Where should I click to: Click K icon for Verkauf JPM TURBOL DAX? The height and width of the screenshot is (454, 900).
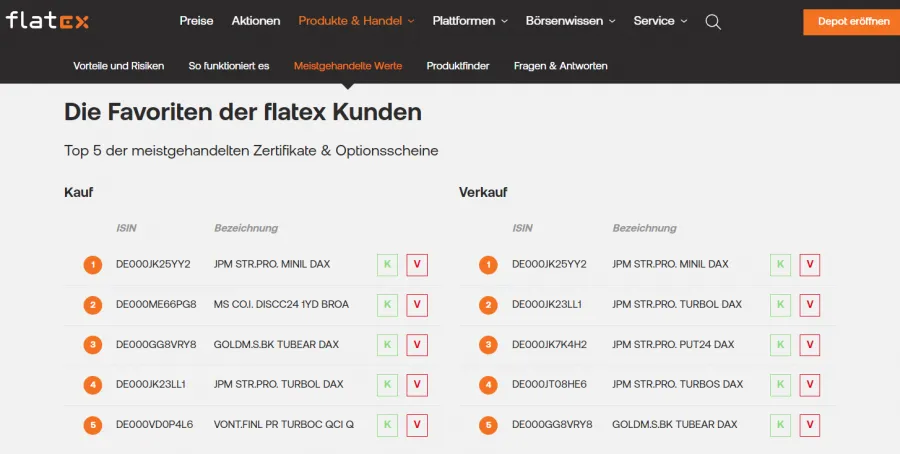pyautogui.click(x=781, y=305)
